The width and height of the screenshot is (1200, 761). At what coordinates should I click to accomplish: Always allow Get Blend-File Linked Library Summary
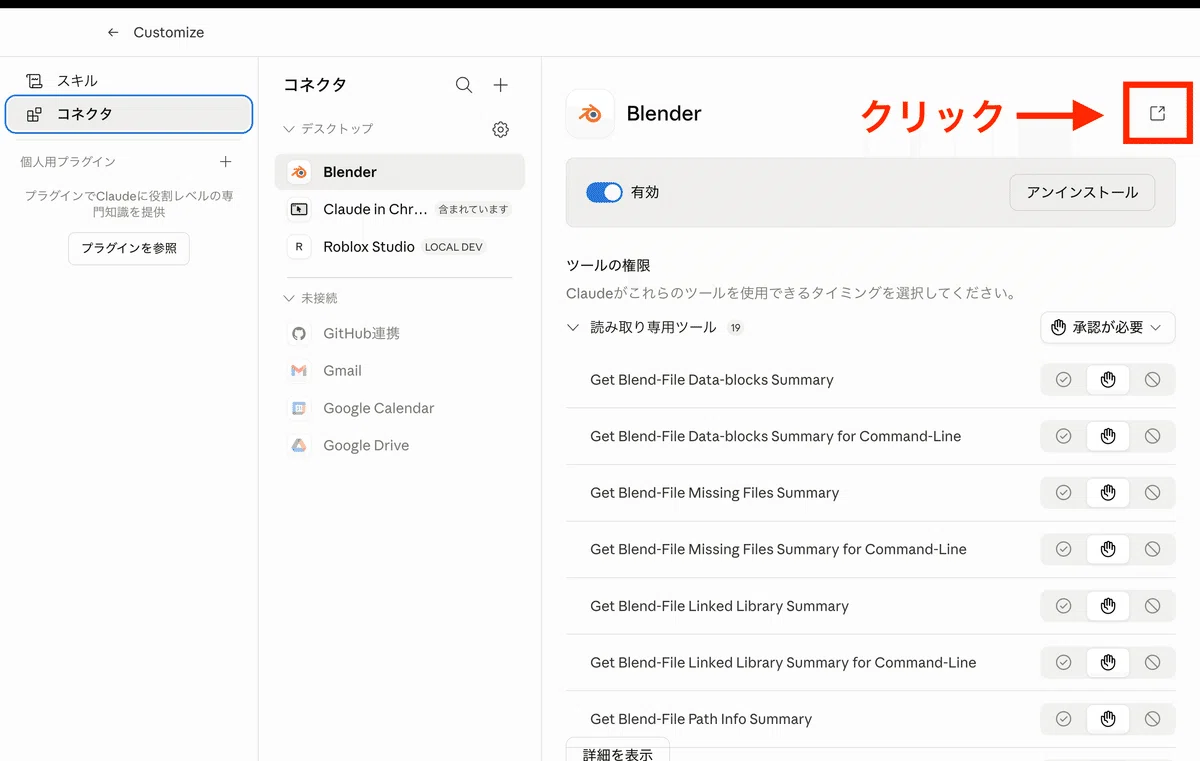coord(1063,606)
